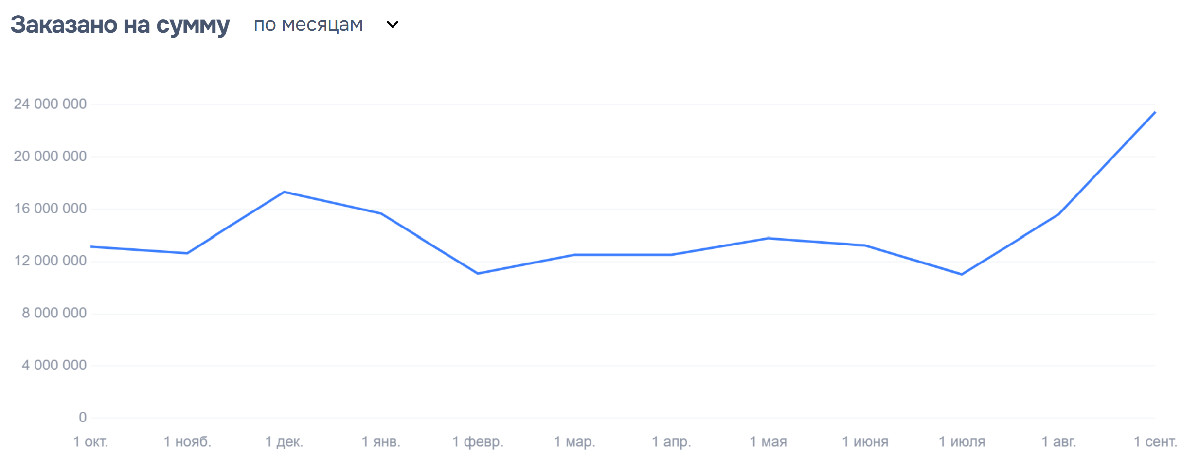The width and height of the screenshot is (1200, 474).
Task: Select the line peak at 1 дек.
Action: click(x=284, y=192)
